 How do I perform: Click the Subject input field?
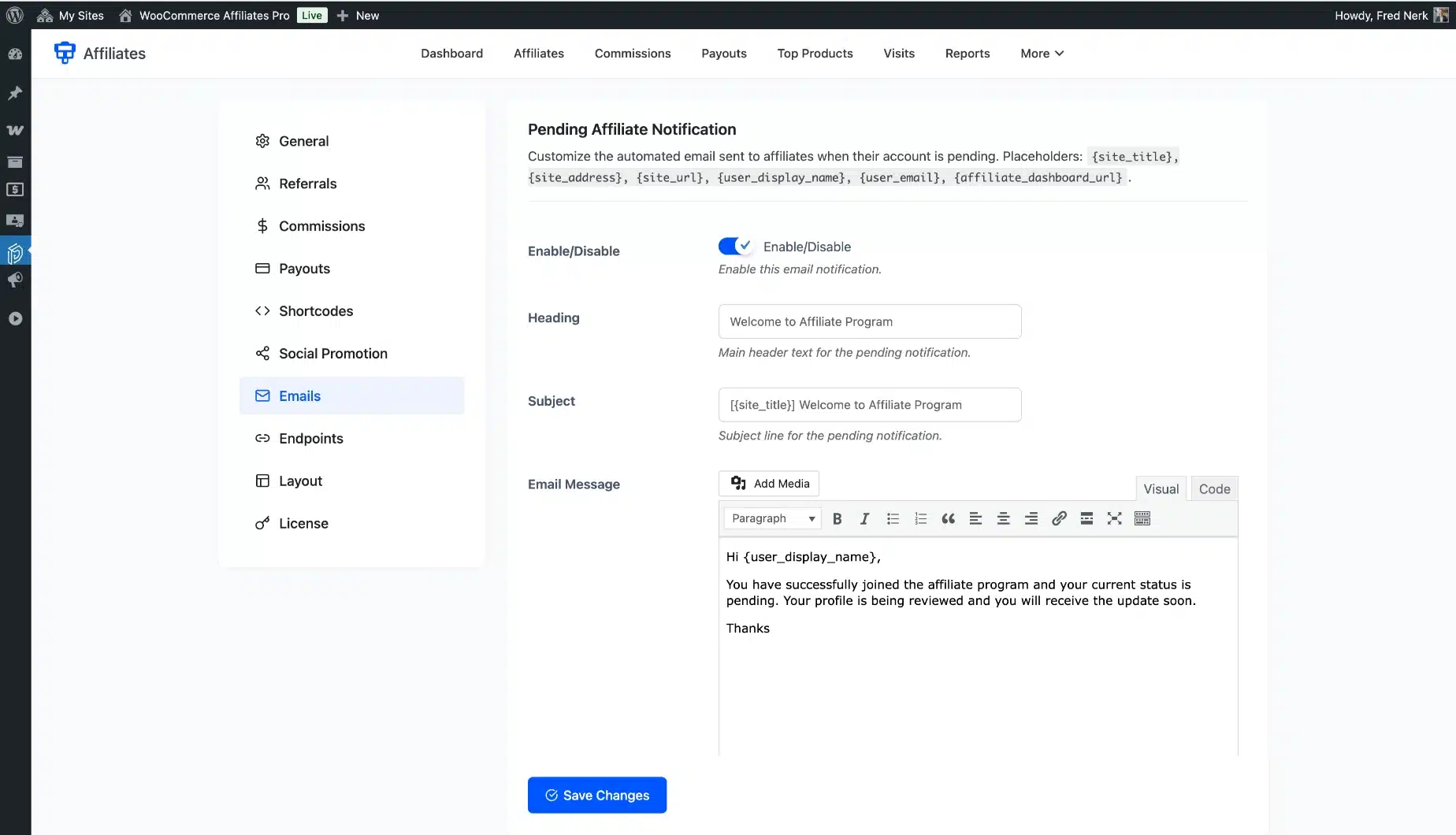point(869,405)
